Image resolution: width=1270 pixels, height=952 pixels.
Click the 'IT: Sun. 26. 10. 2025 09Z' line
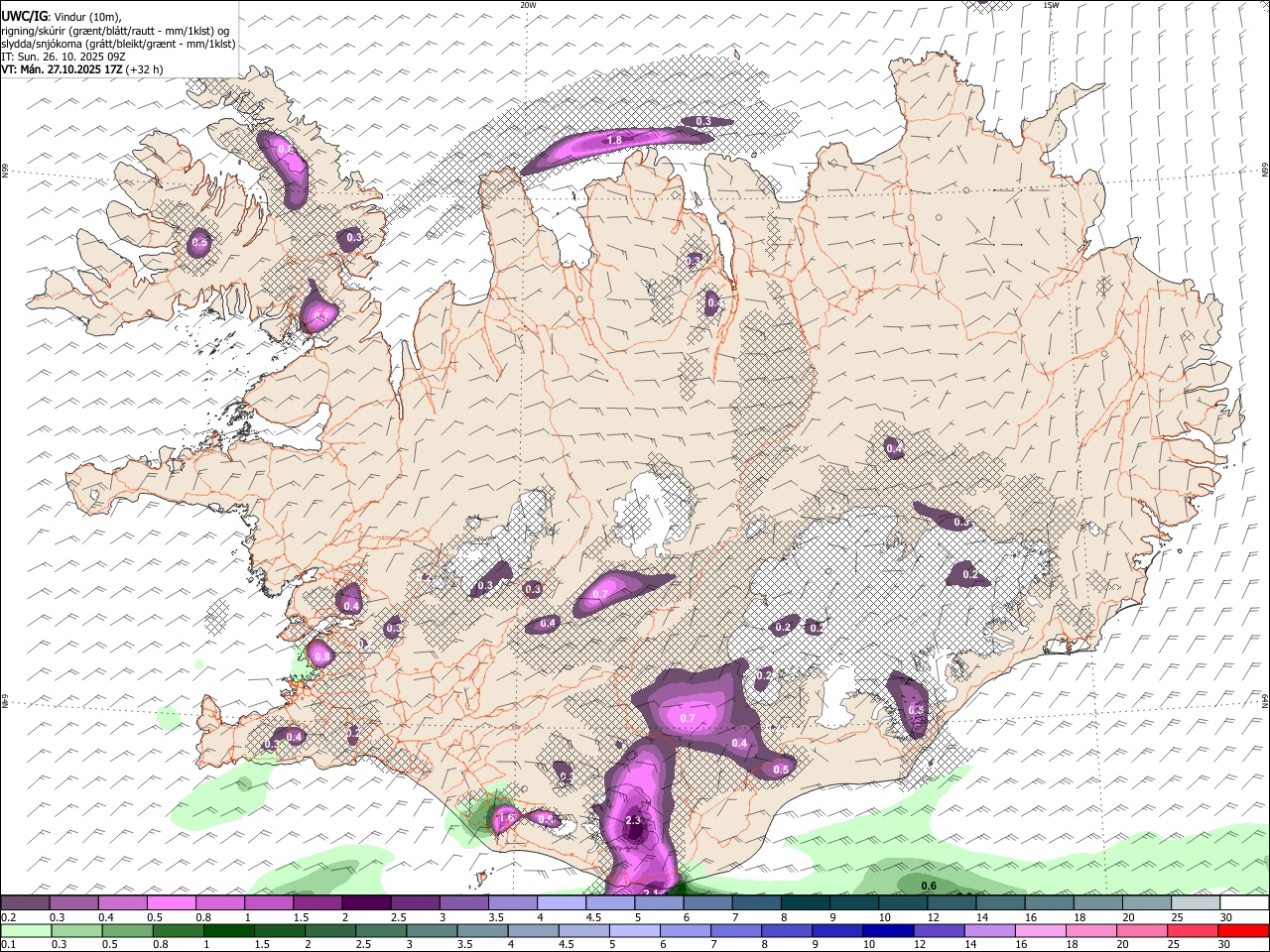[x=63, y=57]
